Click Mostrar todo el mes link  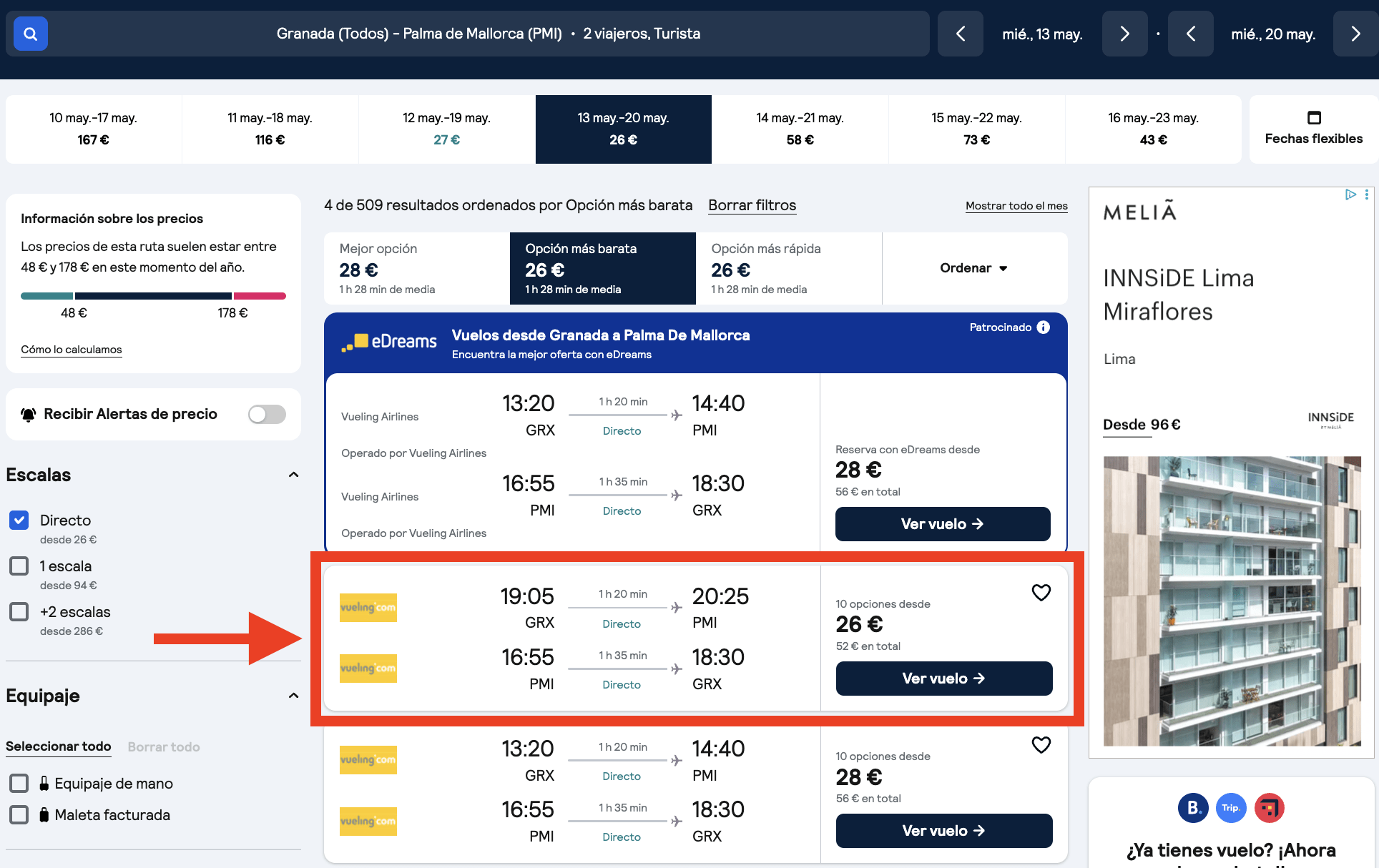tap(1016, 206)
